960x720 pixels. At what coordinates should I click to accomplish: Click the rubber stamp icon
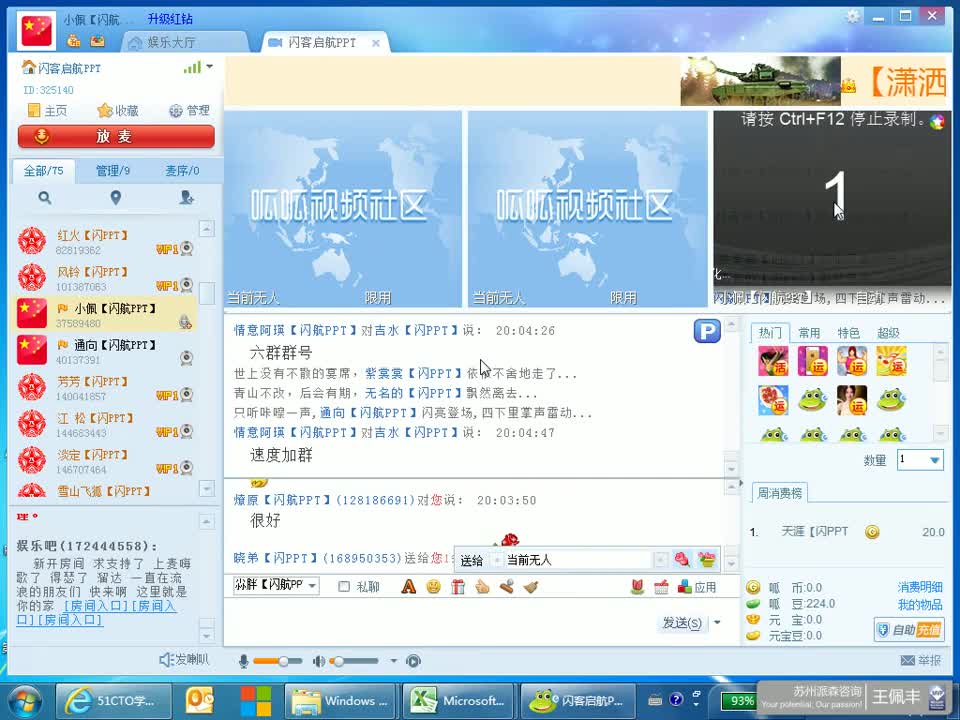[506, 587]
